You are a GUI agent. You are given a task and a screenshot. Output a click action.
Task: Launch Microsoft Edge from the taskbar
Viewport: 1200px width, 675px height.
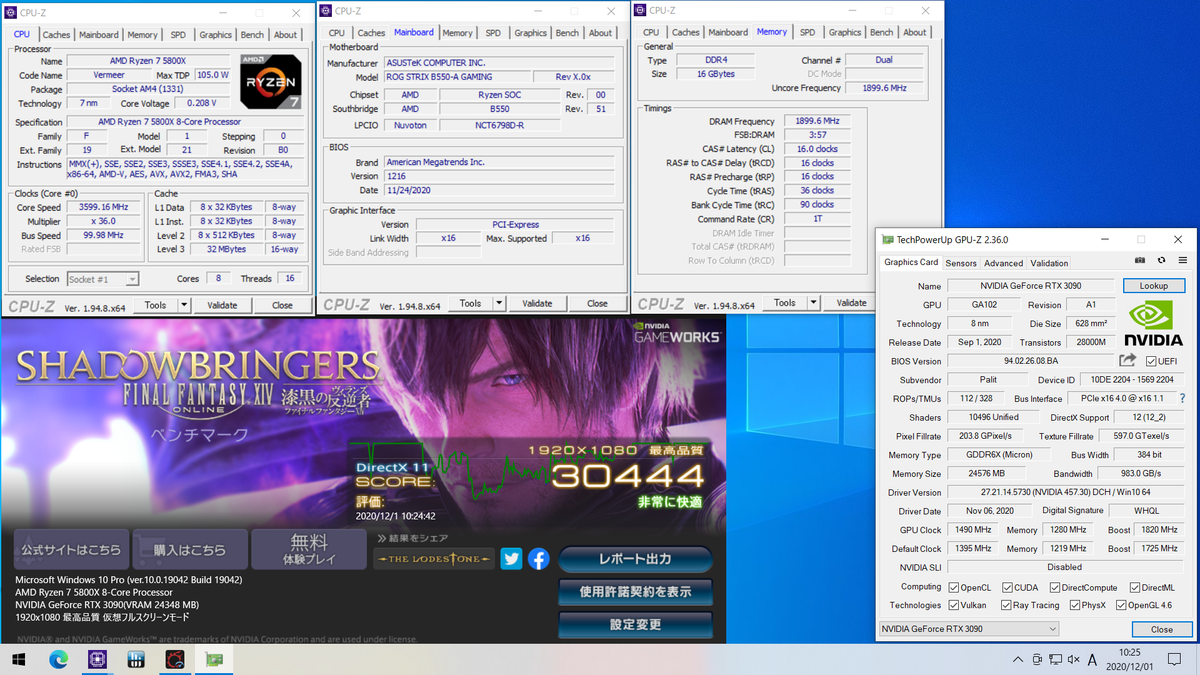tap(58, 659)
